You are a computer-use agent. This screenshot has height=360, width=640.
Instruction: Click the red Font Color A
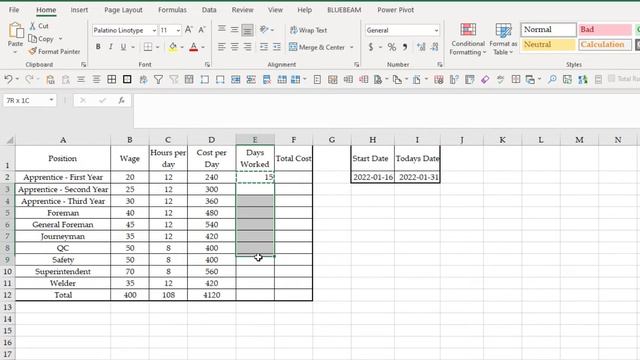pyautogui.click(x=194, y=47)
